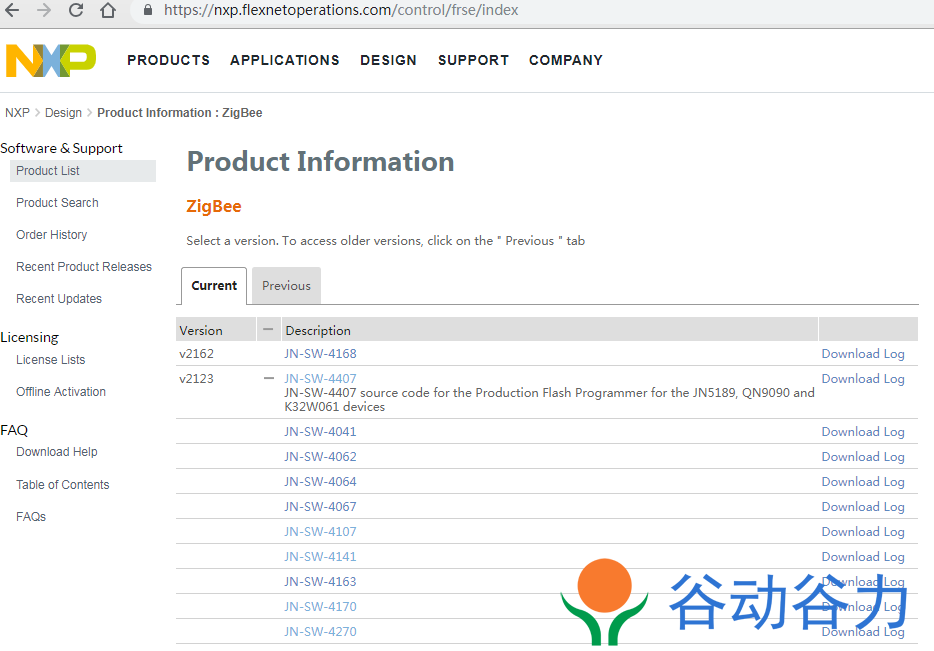Click Download Log for JN-SW-4168
Viewport: 934px width, 651px height.
coord(863,354)
